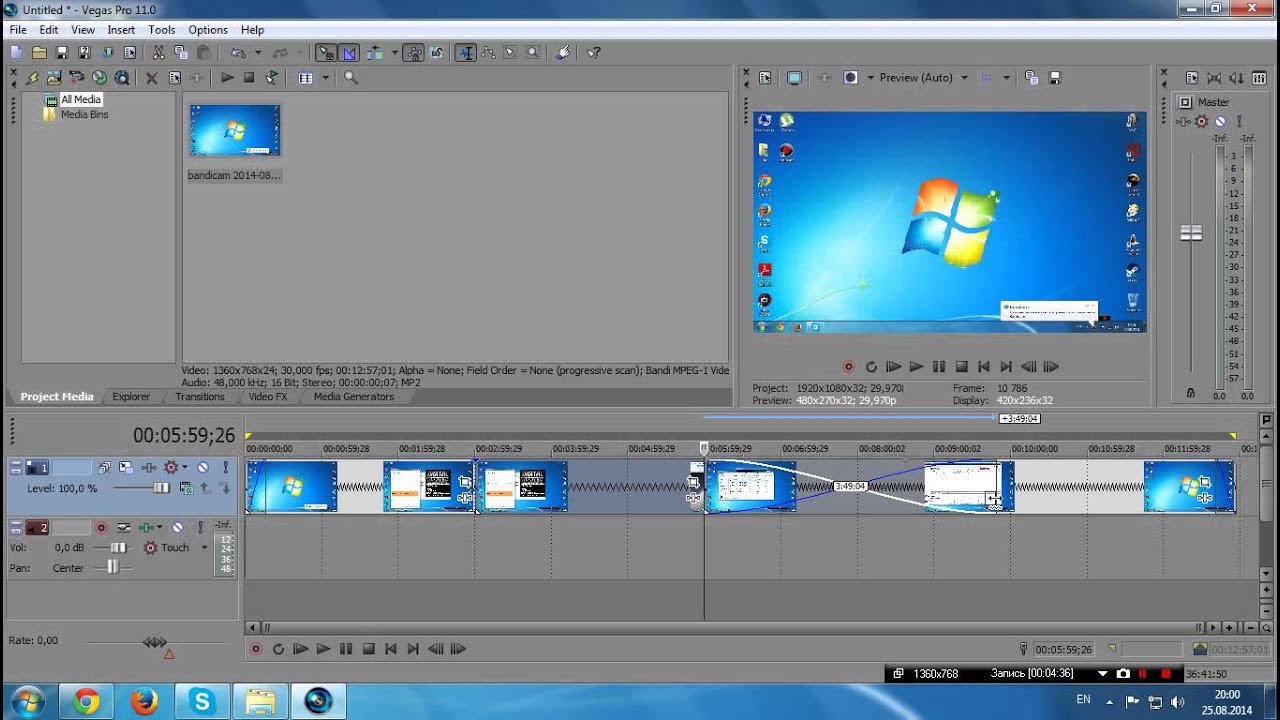This screenshot has height=720, width=1280.
Task: Click Record in the timeline transport bar
Action: [x=255, y=649]
